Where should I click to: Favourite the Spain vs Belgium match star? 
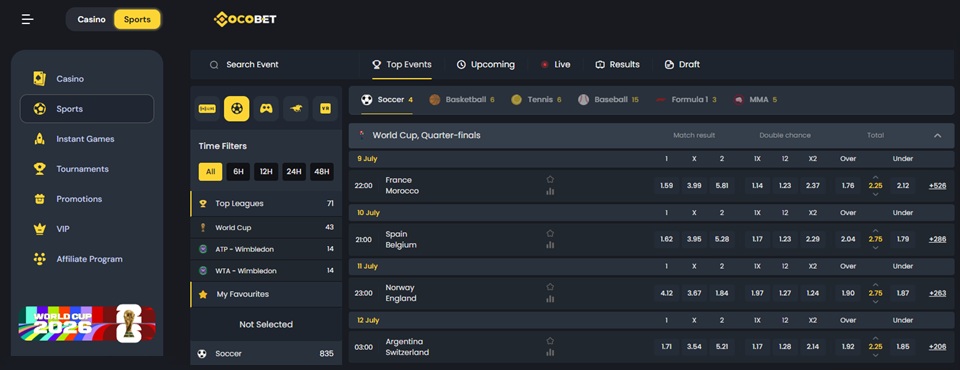pos(550,233)
